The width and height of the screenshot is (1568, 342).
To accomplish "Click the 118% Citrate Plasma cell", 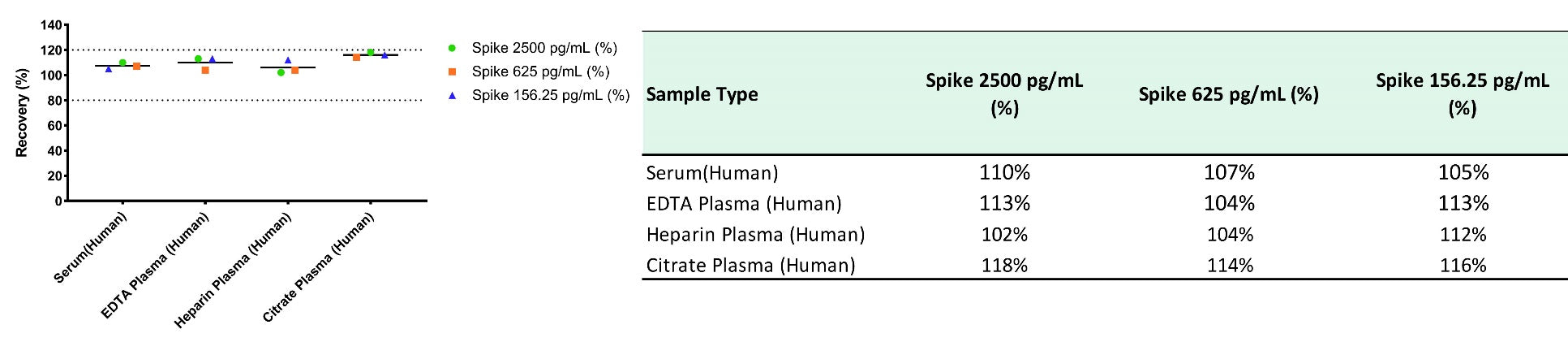I will point(1004,265).
